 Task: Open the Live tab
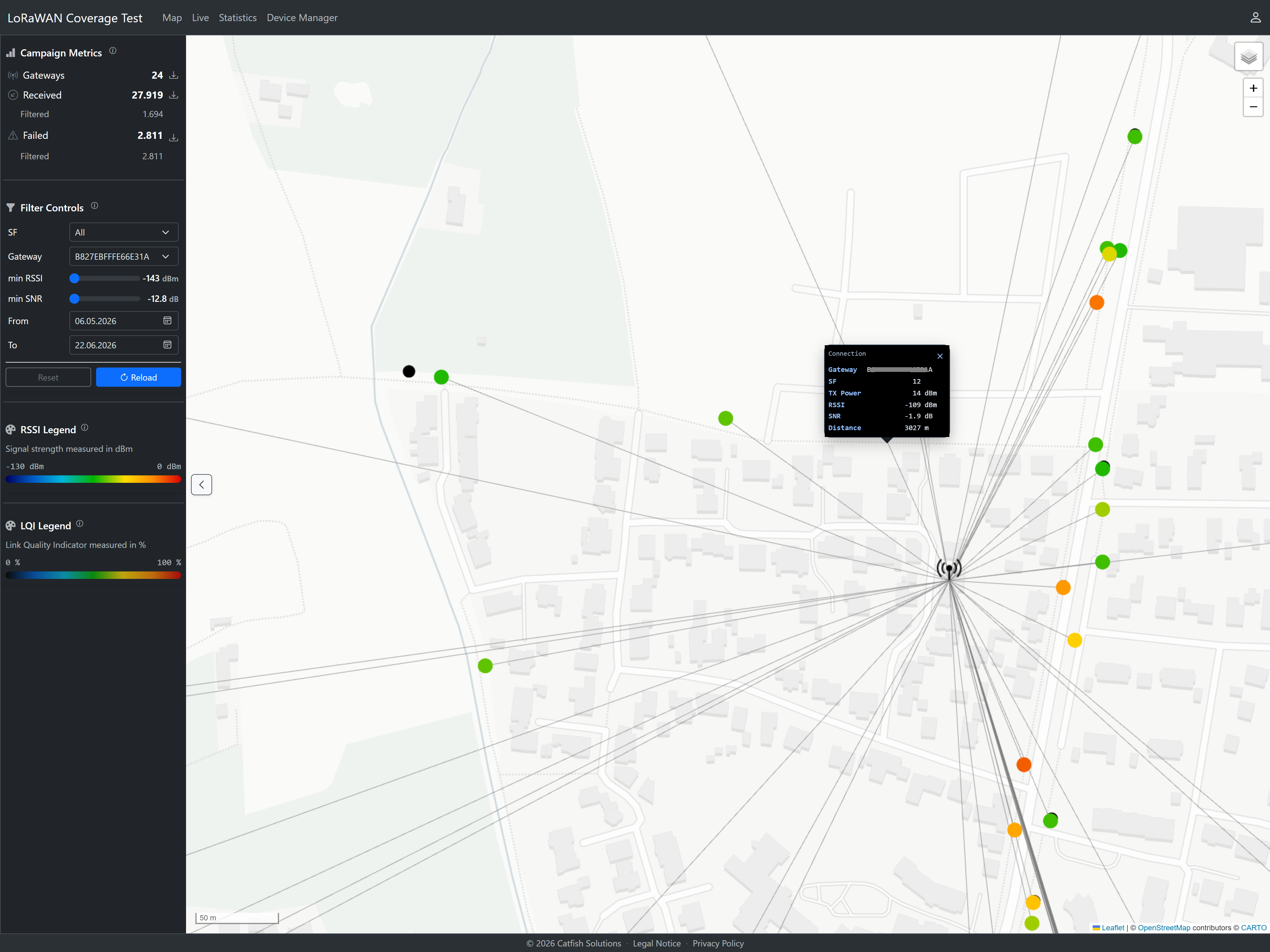click(200, 18)
